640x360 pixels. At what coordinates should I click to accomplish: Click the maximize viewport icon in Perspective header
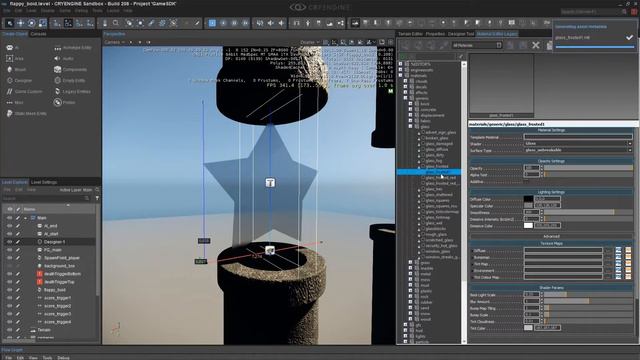point(382,42)
